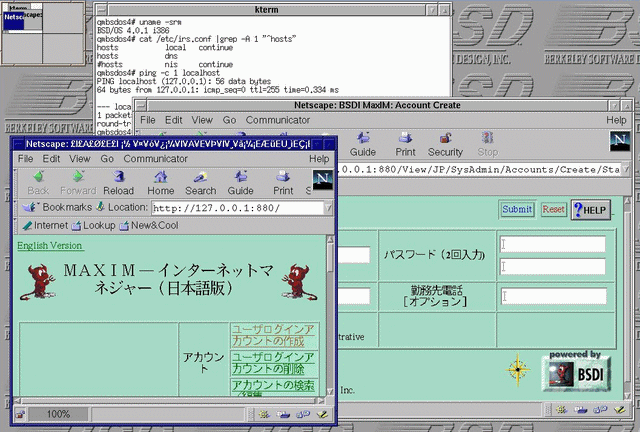The width and height of the screenshot is (640, 432).
Task: Click the HELP button with question mark
Action: [x=591, y=210]
